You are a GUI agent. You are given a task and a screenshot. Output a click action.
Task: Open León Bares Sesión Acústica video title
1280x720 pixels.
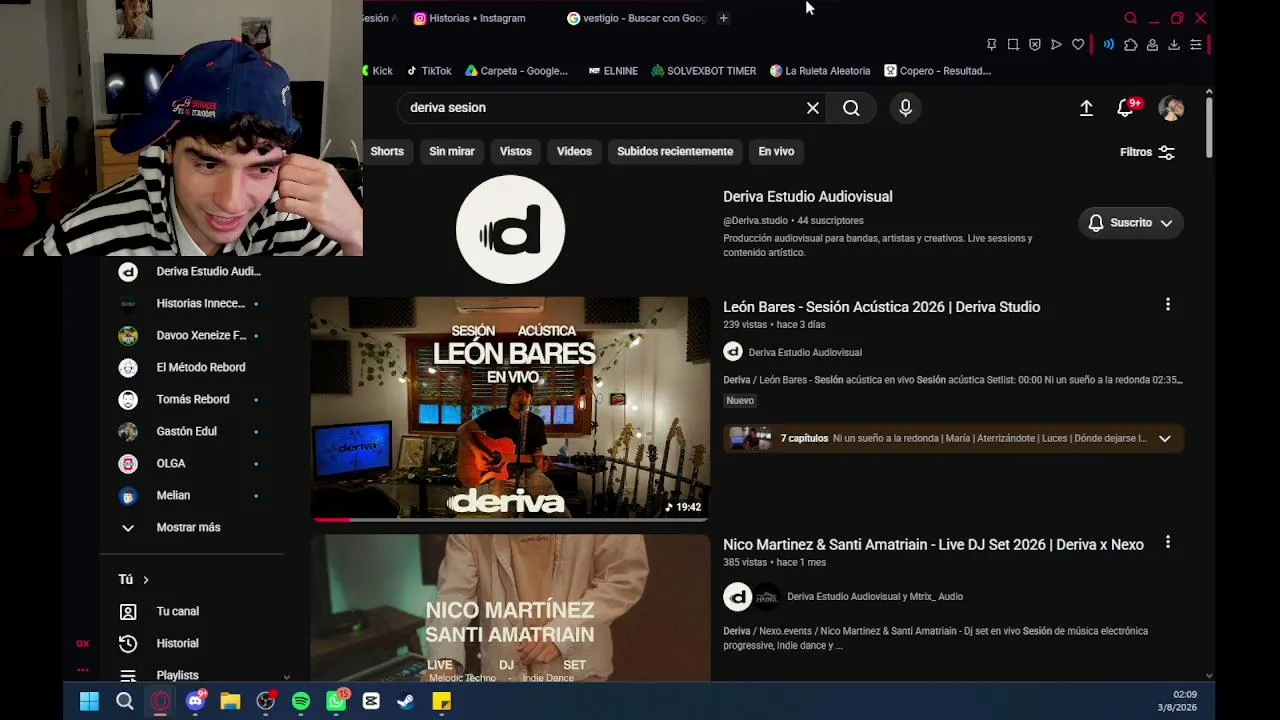(x=882, y=307)
